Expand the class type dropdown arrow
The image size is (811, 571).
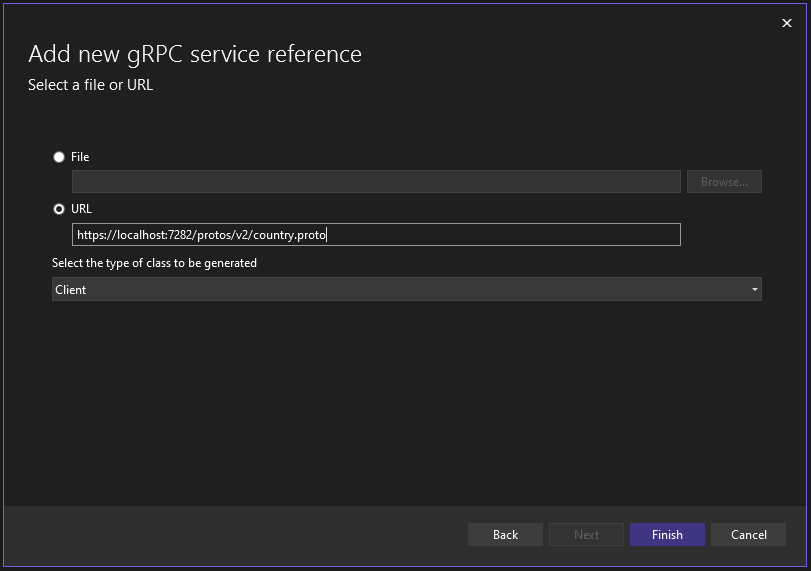tap(754, 290)
